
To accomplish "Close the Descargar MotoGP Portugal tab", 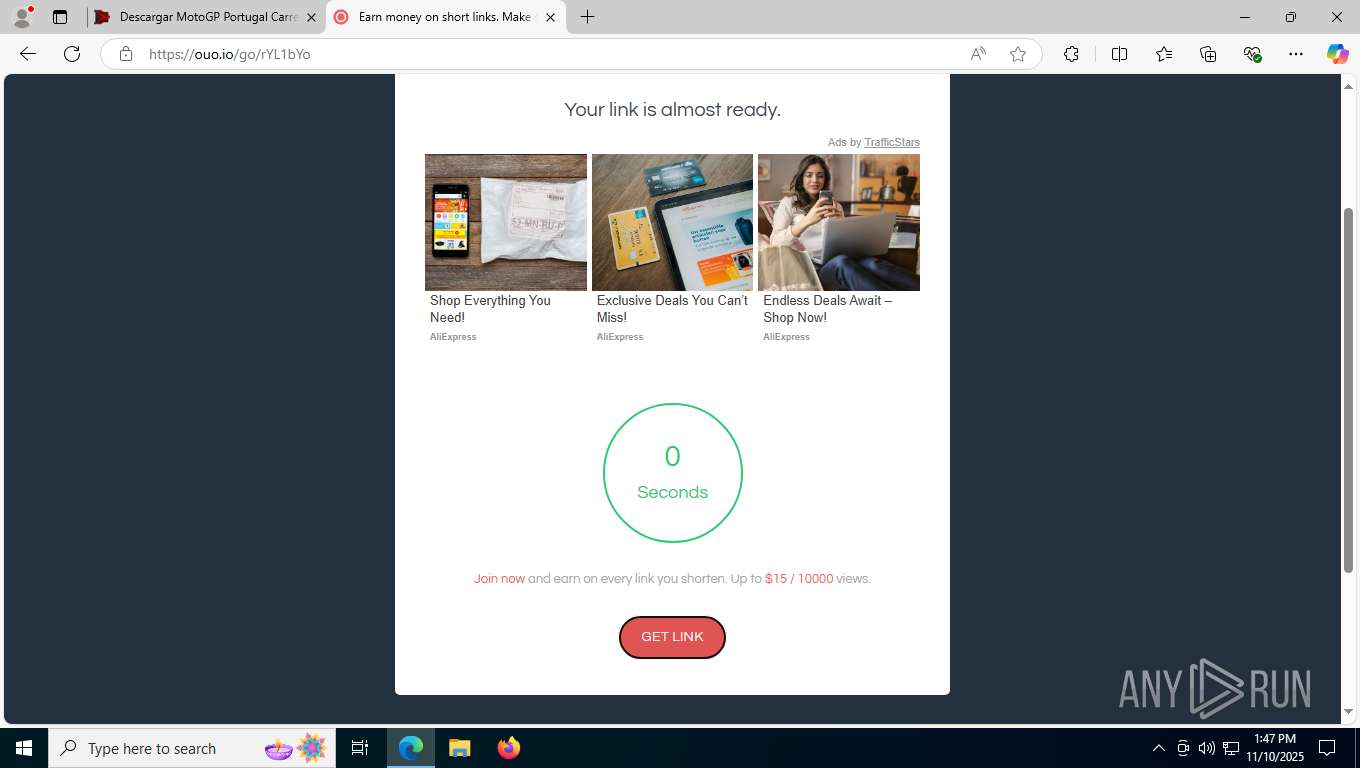I will tap(311, 17).
